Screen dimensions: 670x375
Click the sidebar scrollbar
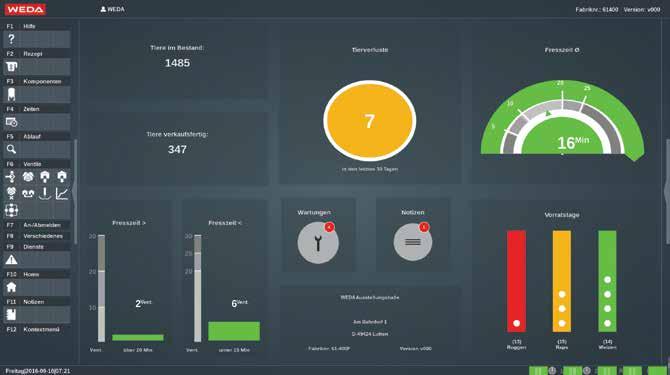click(x=76, y=192)
